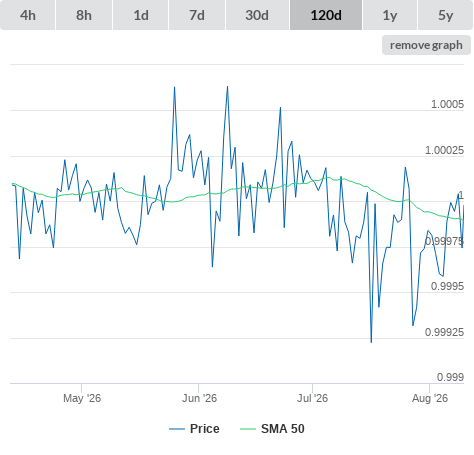Click the May '26 axis label

click(x=82, y=398)
